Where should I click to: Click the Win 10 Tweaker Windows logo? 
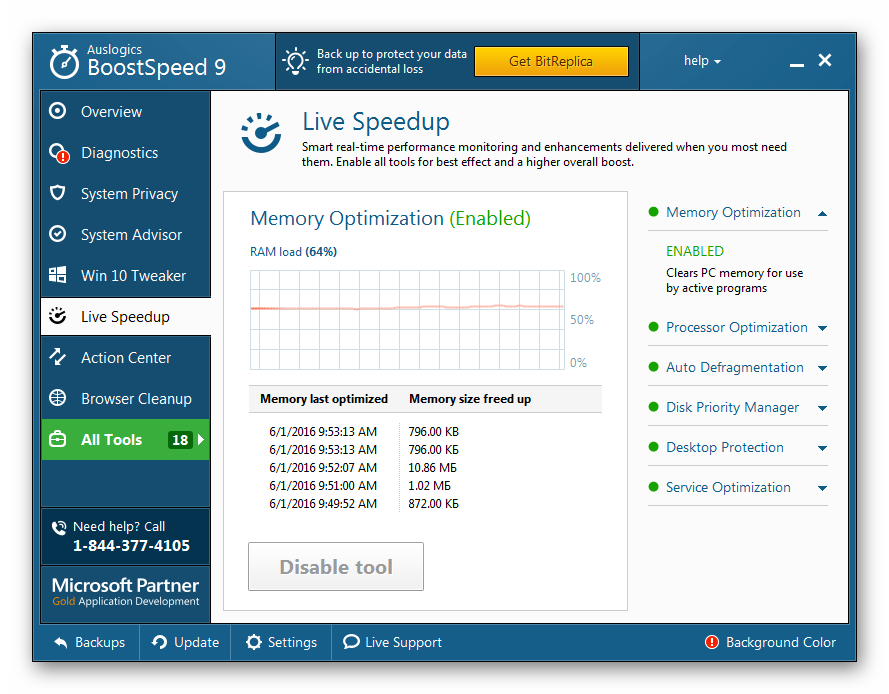58,275
